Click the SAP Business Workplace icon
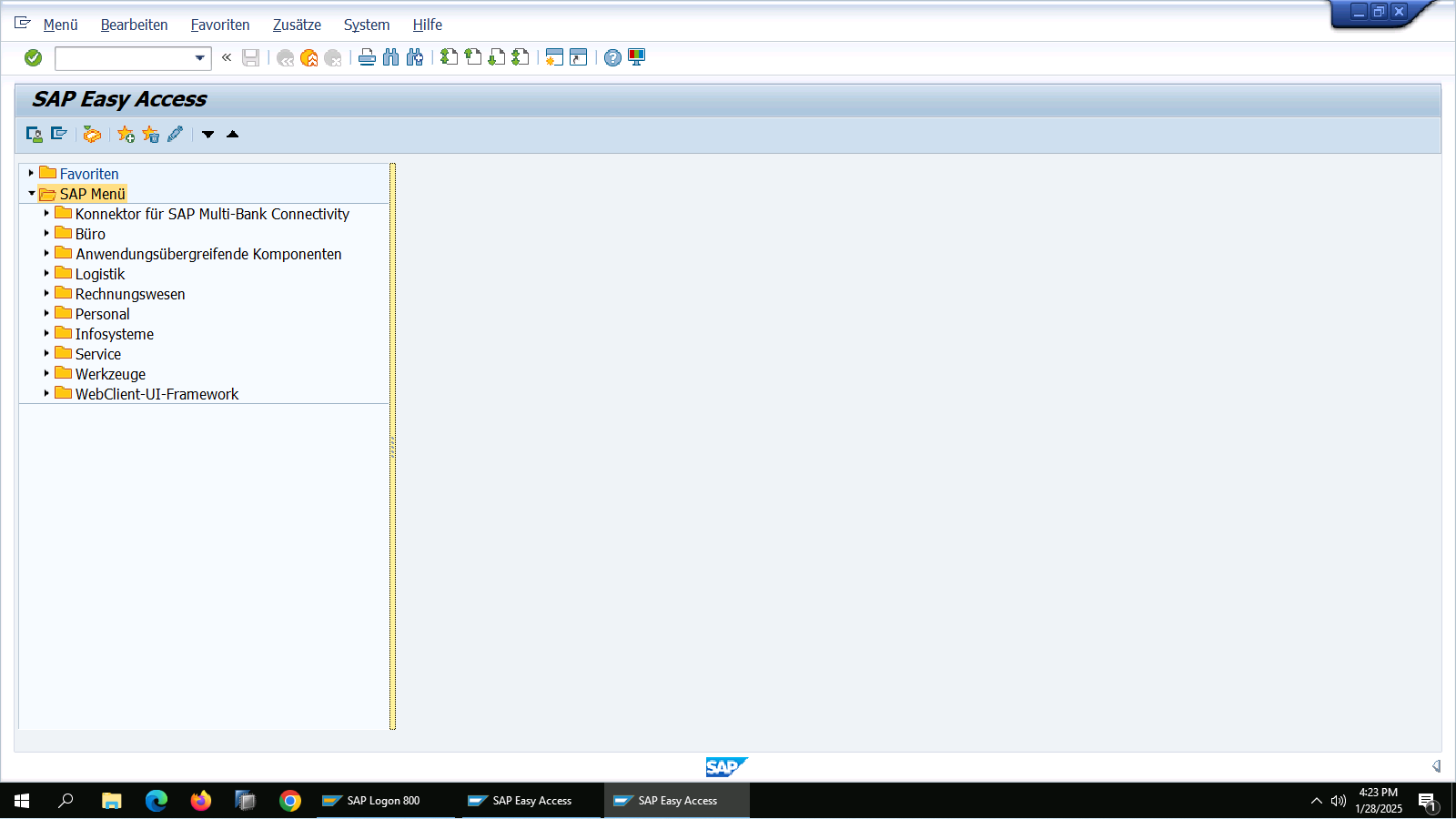The height and width of the screenshot is (819, 1456). (x=92, y=135)
